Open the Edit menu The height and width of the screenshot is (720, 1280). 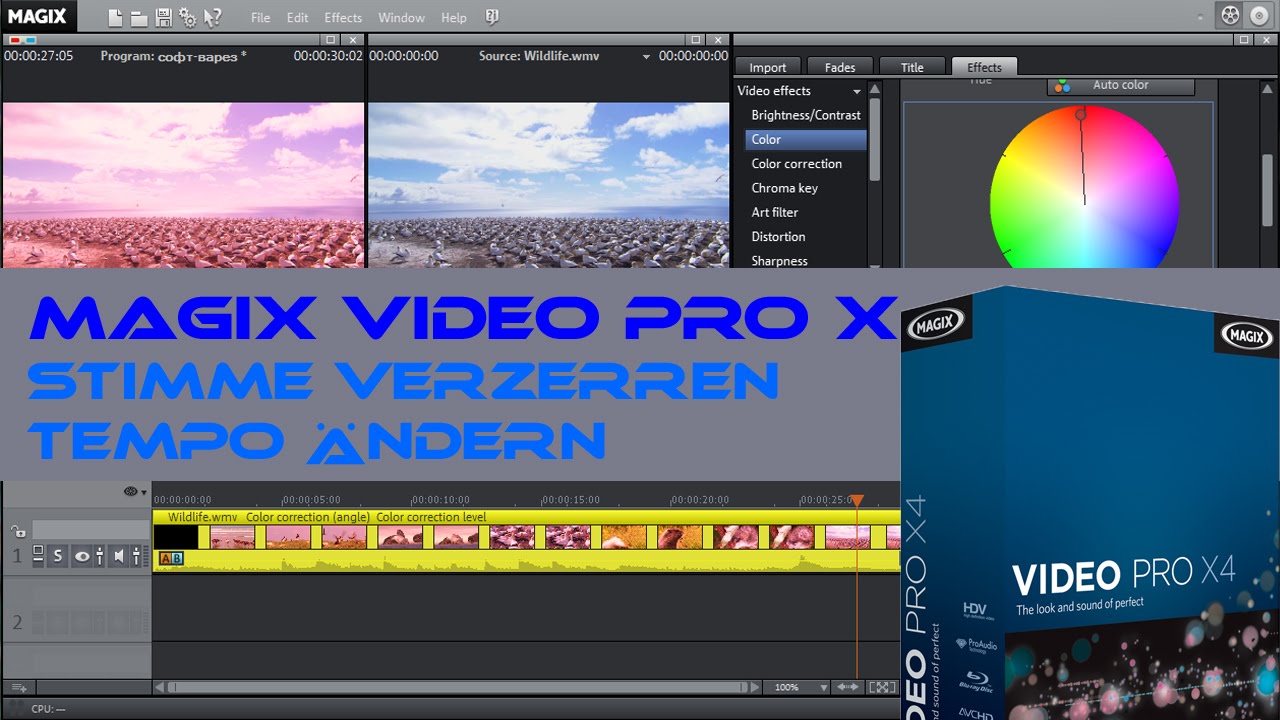pyautogui.click(x=297, y=18)
